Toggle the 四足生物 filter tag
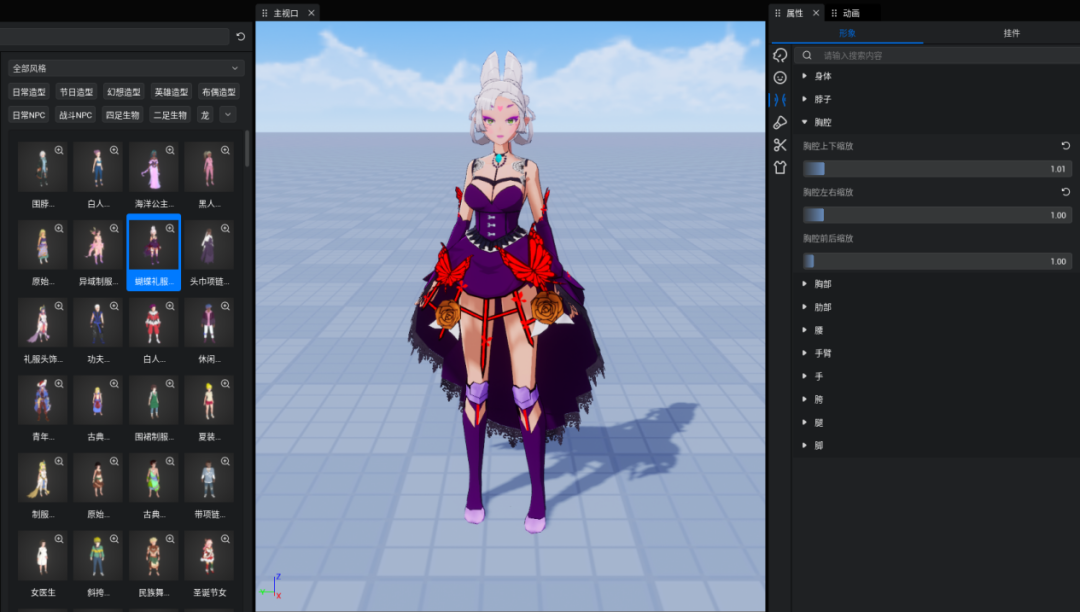This screenshot has height=612, width=1080. [123, 115]
